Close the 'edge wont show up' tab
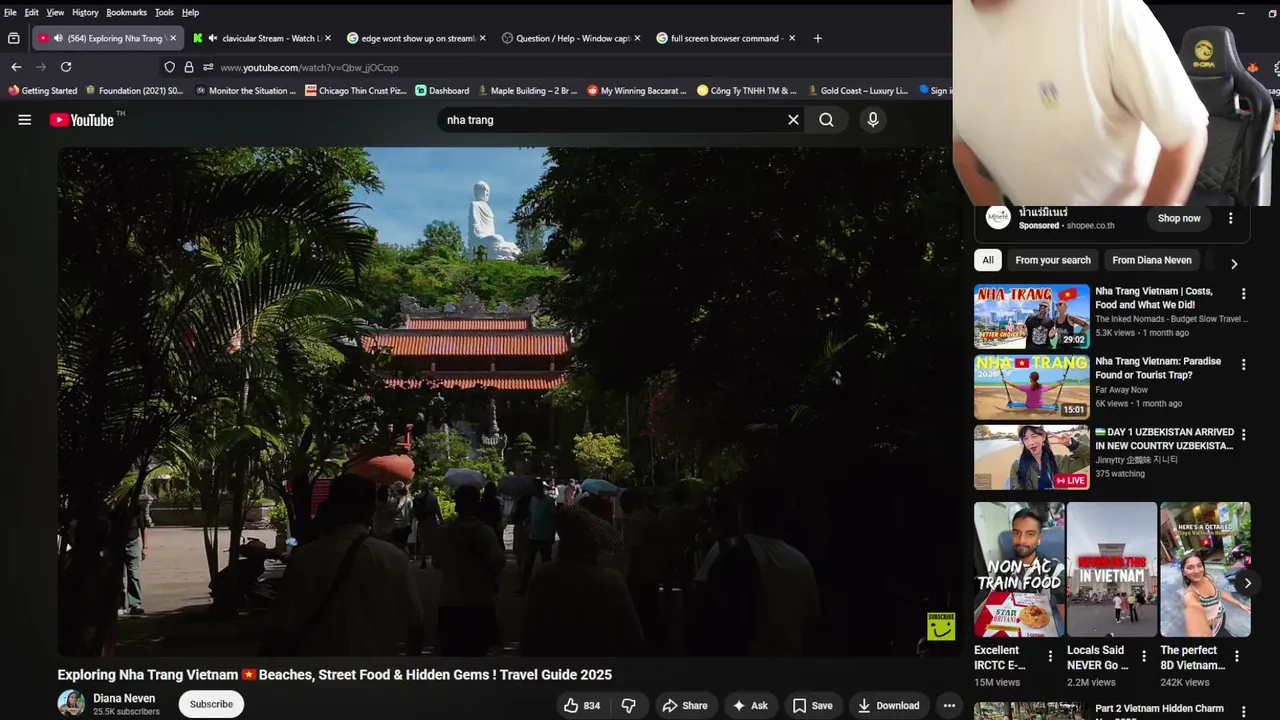 click(x=482, y=38)
